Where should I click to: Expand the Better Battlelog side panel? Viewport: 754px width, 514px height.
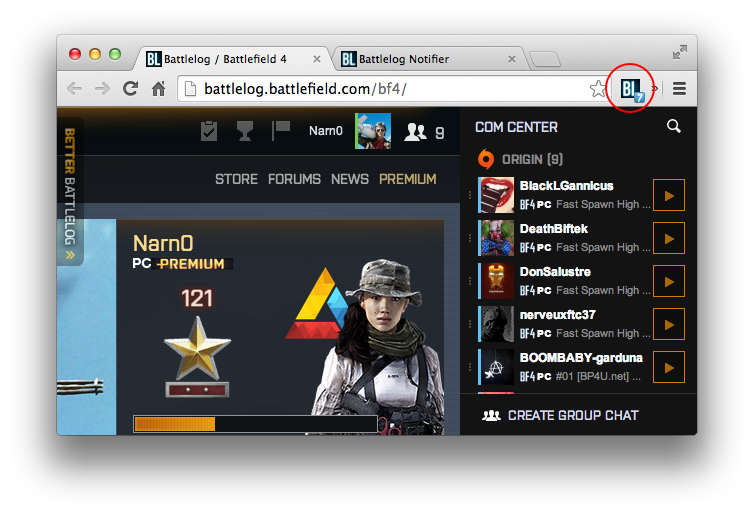coord(70,192)
